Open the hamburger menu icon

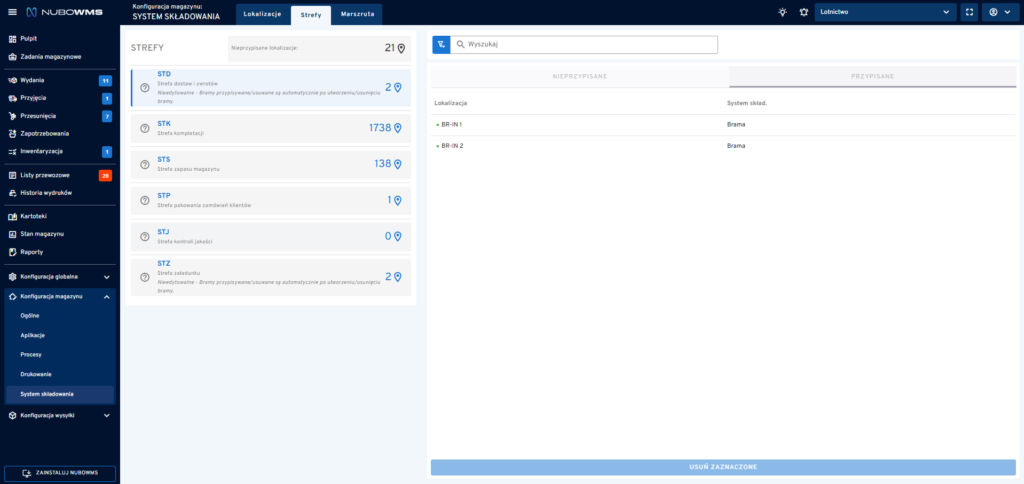coord(12,12)
